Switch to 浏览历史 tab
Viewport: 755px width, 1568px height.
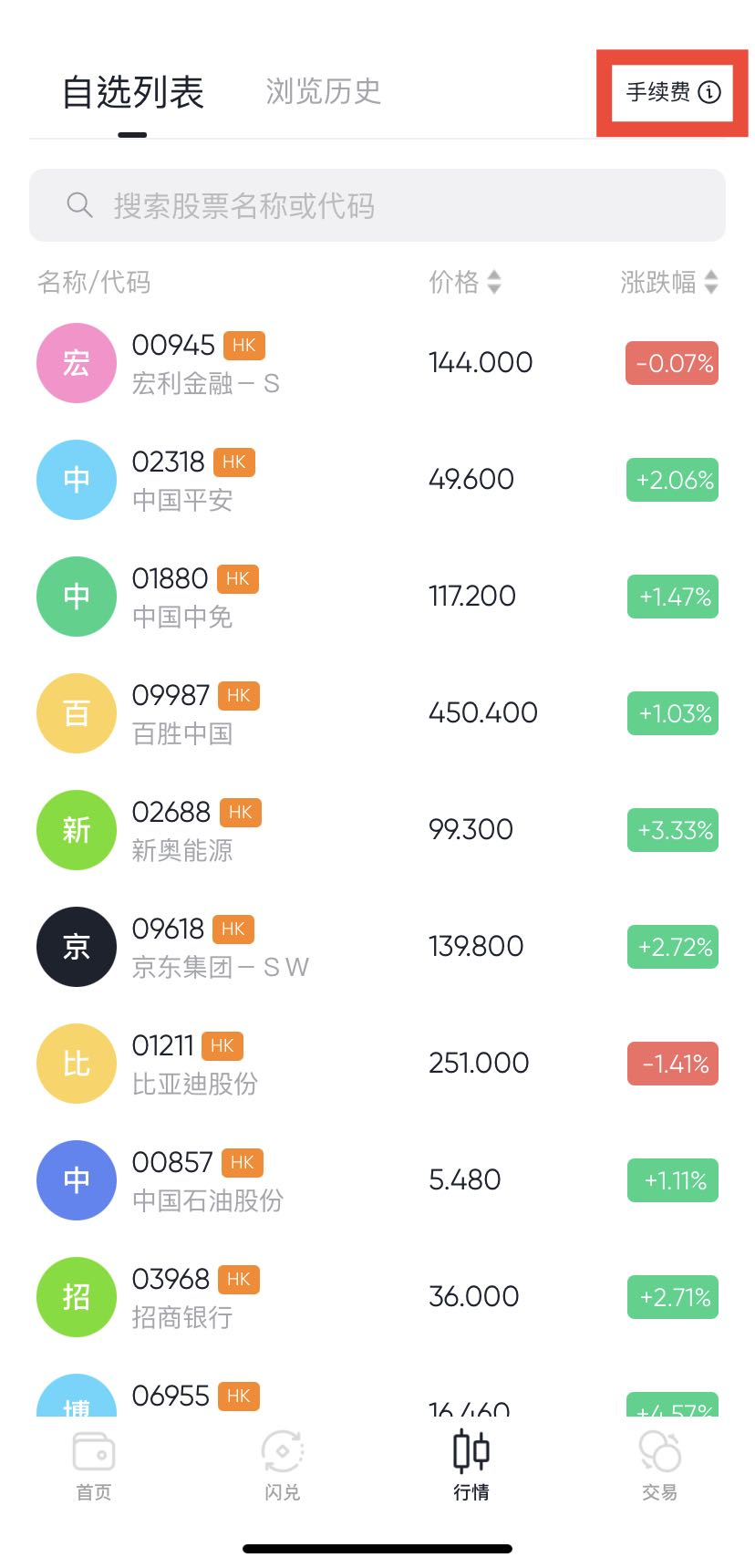click(x=323, y=91)
